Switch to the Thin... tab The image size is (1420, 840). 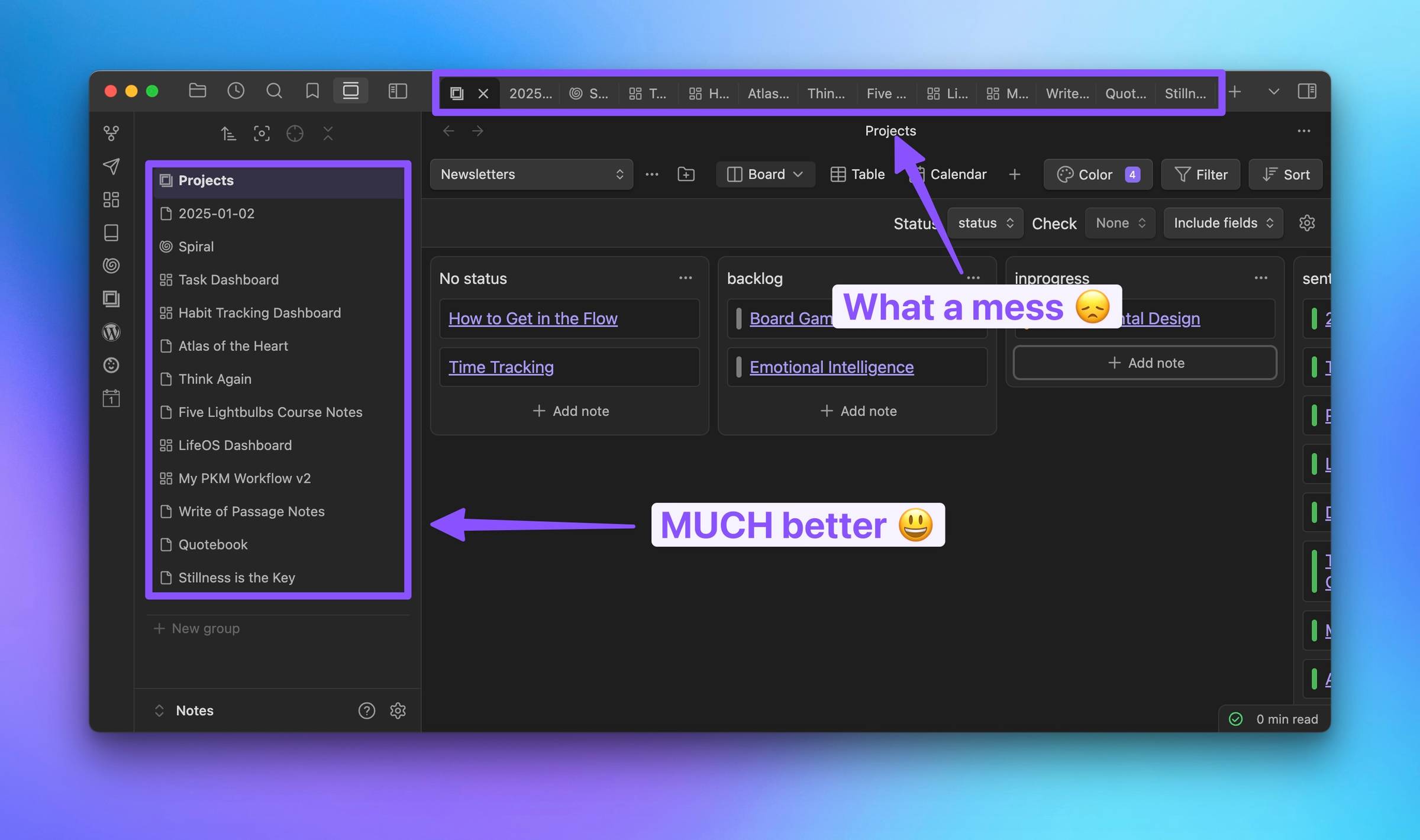coord(827,93)
